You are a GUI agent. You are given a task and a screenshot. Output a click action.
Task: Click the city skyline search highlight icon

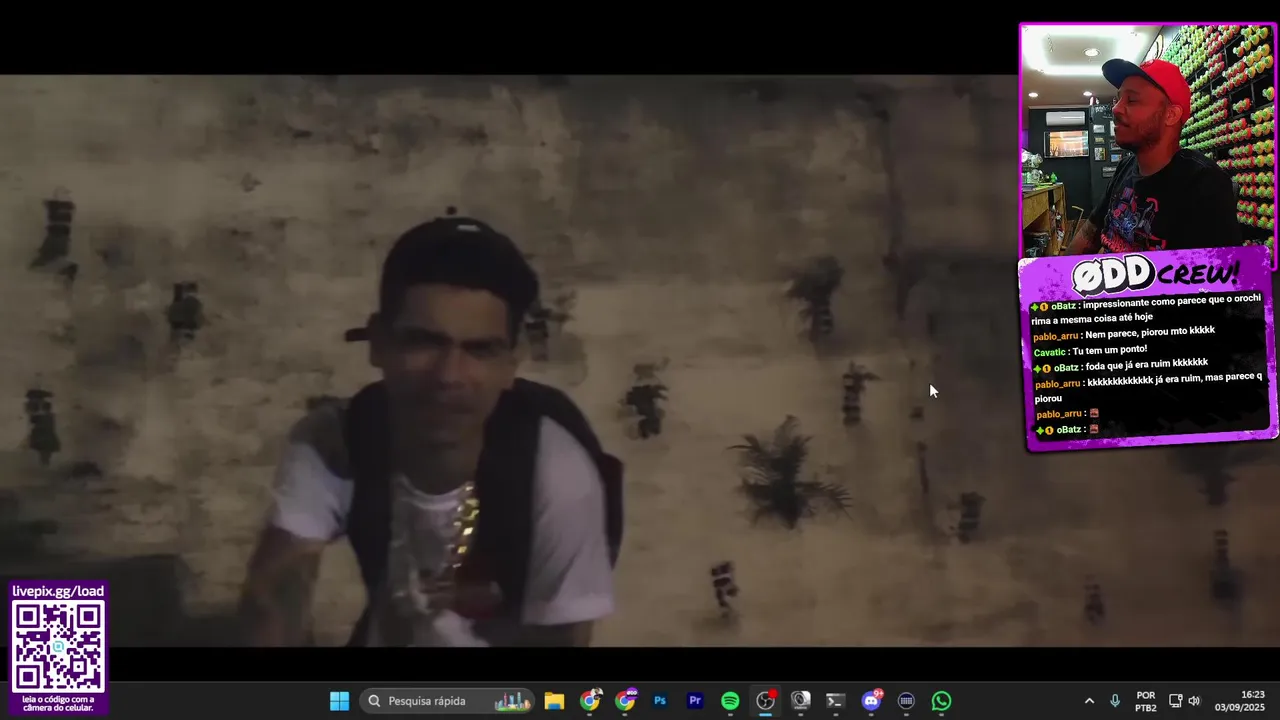tap(512, 701)
